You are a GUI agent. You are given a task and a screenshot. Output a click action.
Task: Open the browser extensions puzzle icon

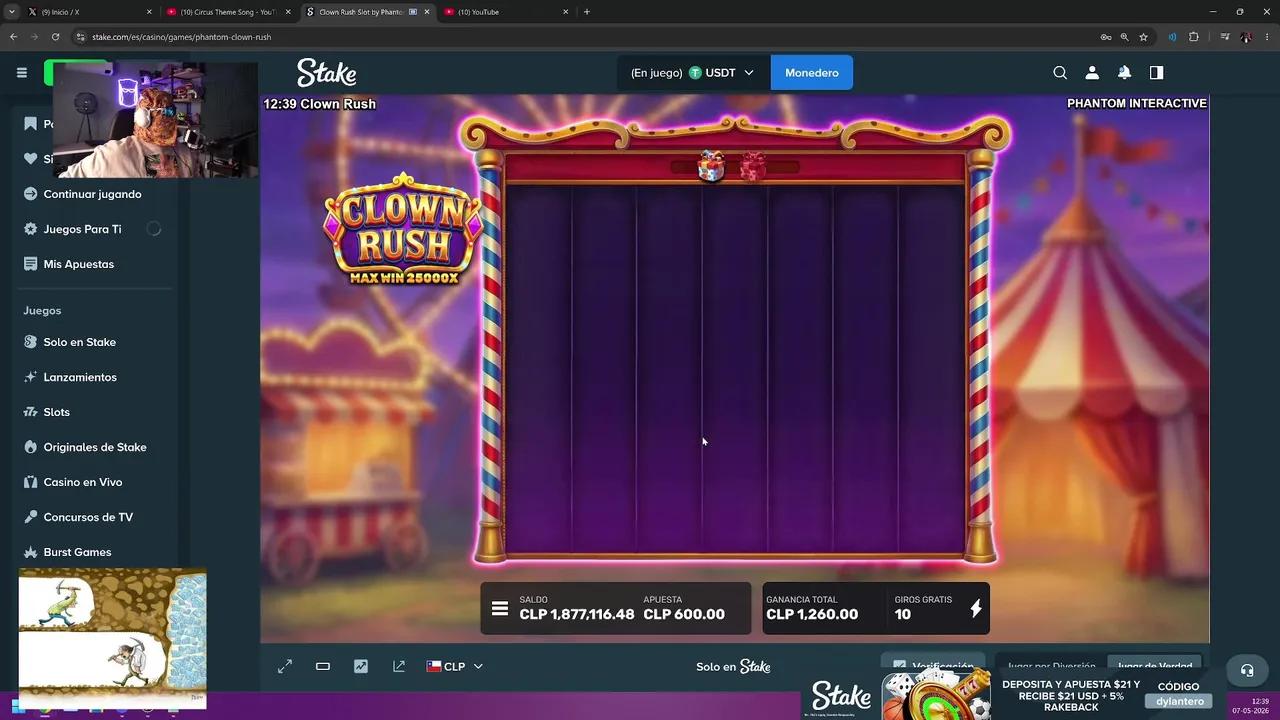pos(1193,37)
